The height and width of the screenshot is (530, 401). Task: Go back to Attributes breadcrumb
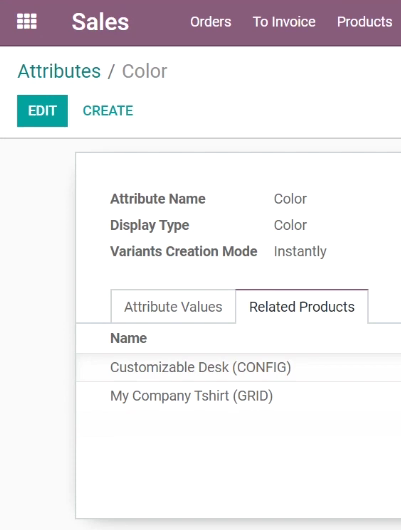(59, 71)
